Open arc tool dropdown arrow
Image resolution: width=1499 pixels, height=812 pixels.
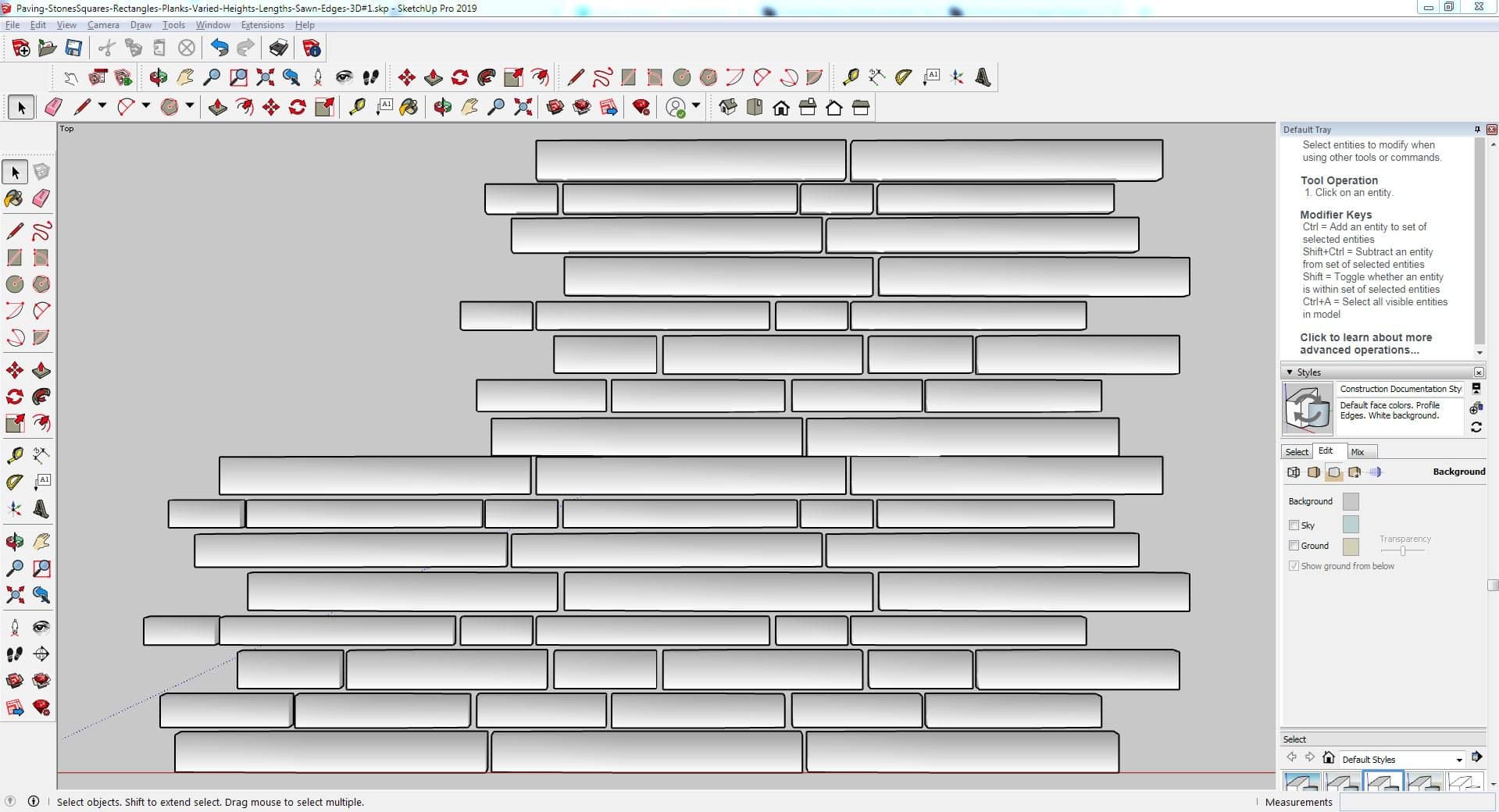(145, 106)
